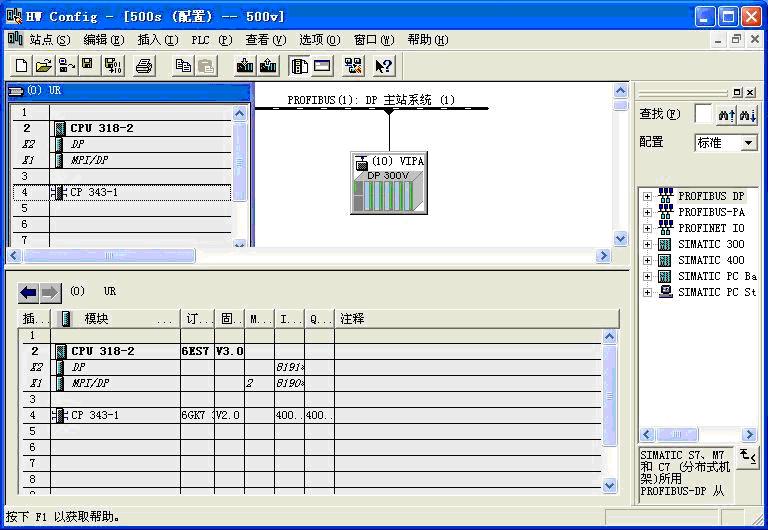
Task: Click the 查找 search input field
Action: pos(703,115)
